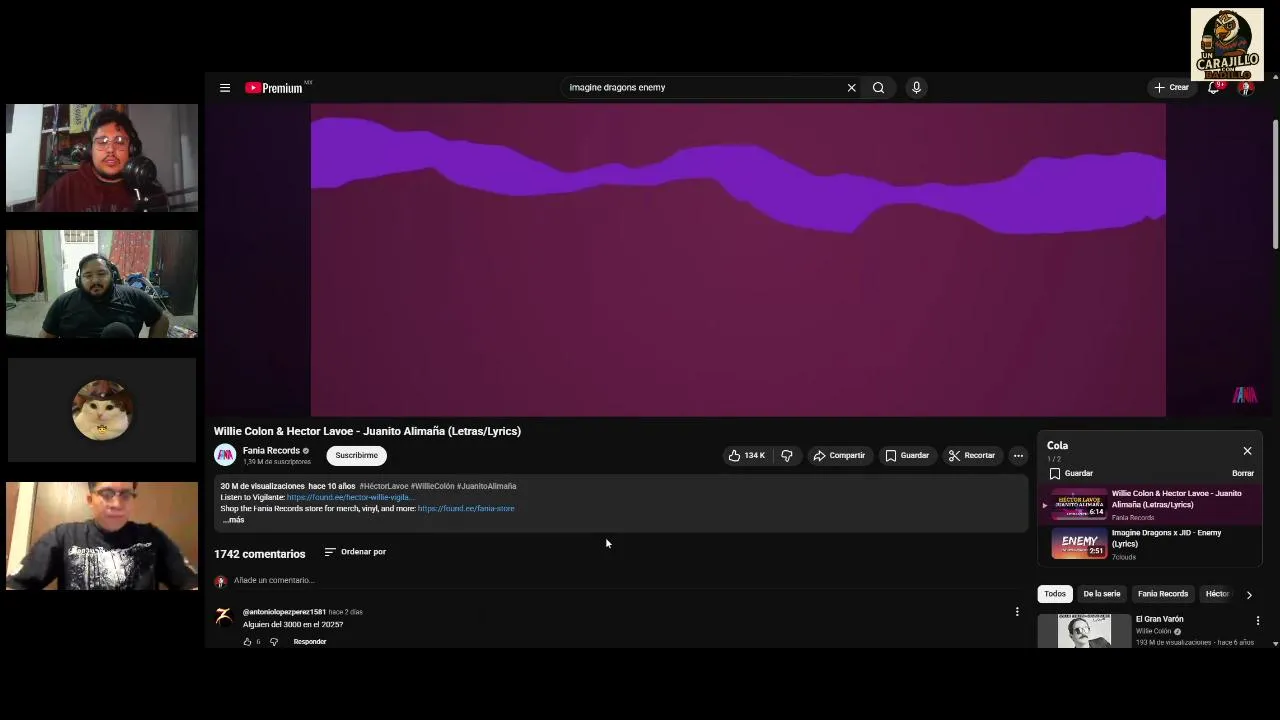Image resolution: width=1280 pixels, height=720 pixels.
Task: Click the El Gran Varón title
Action: coord(1159,619)
